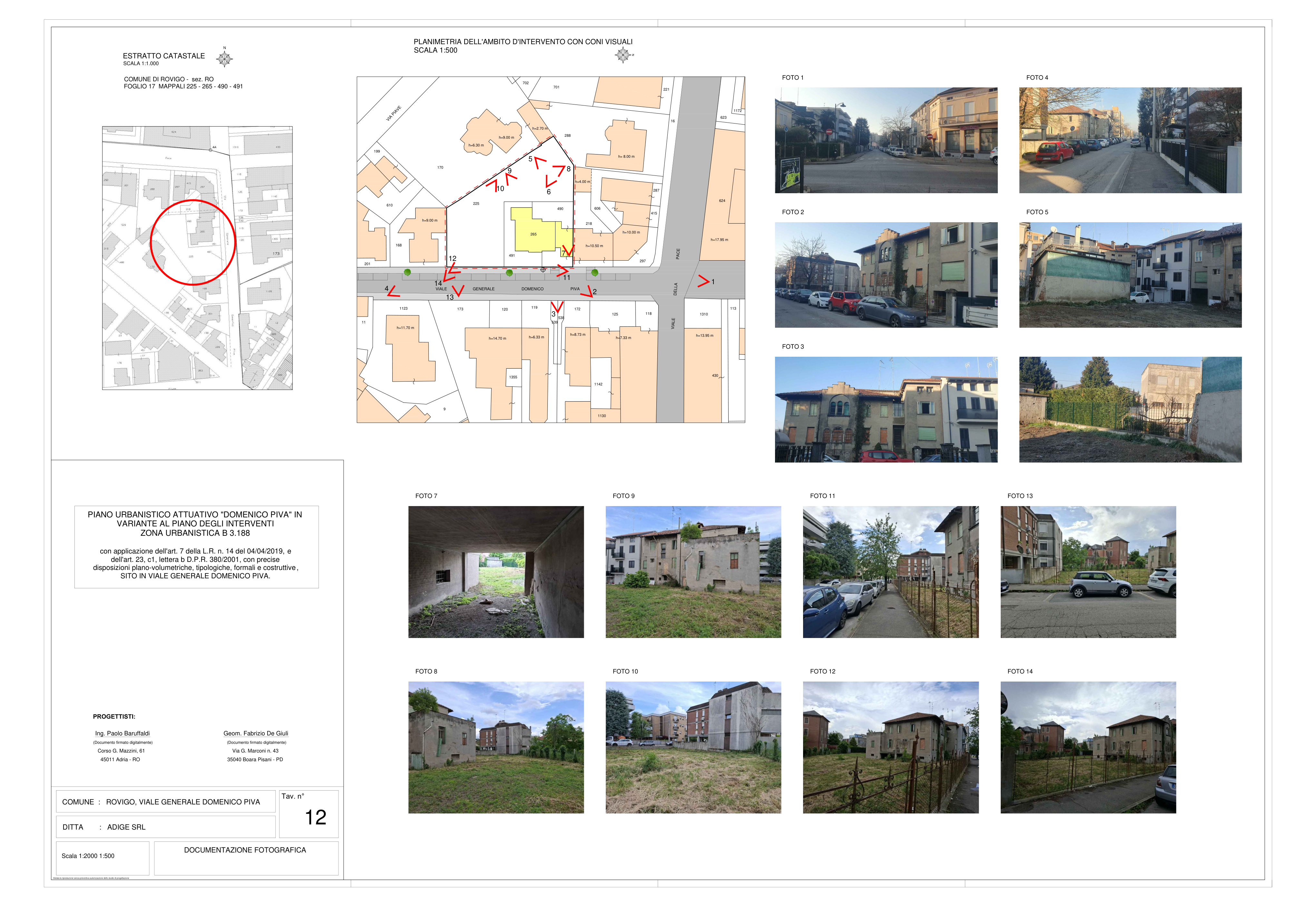The width and height of the screenshot is (1316, 907).
Task: Click the h=14.70 m building height label
Action: (x=497, y=339)
